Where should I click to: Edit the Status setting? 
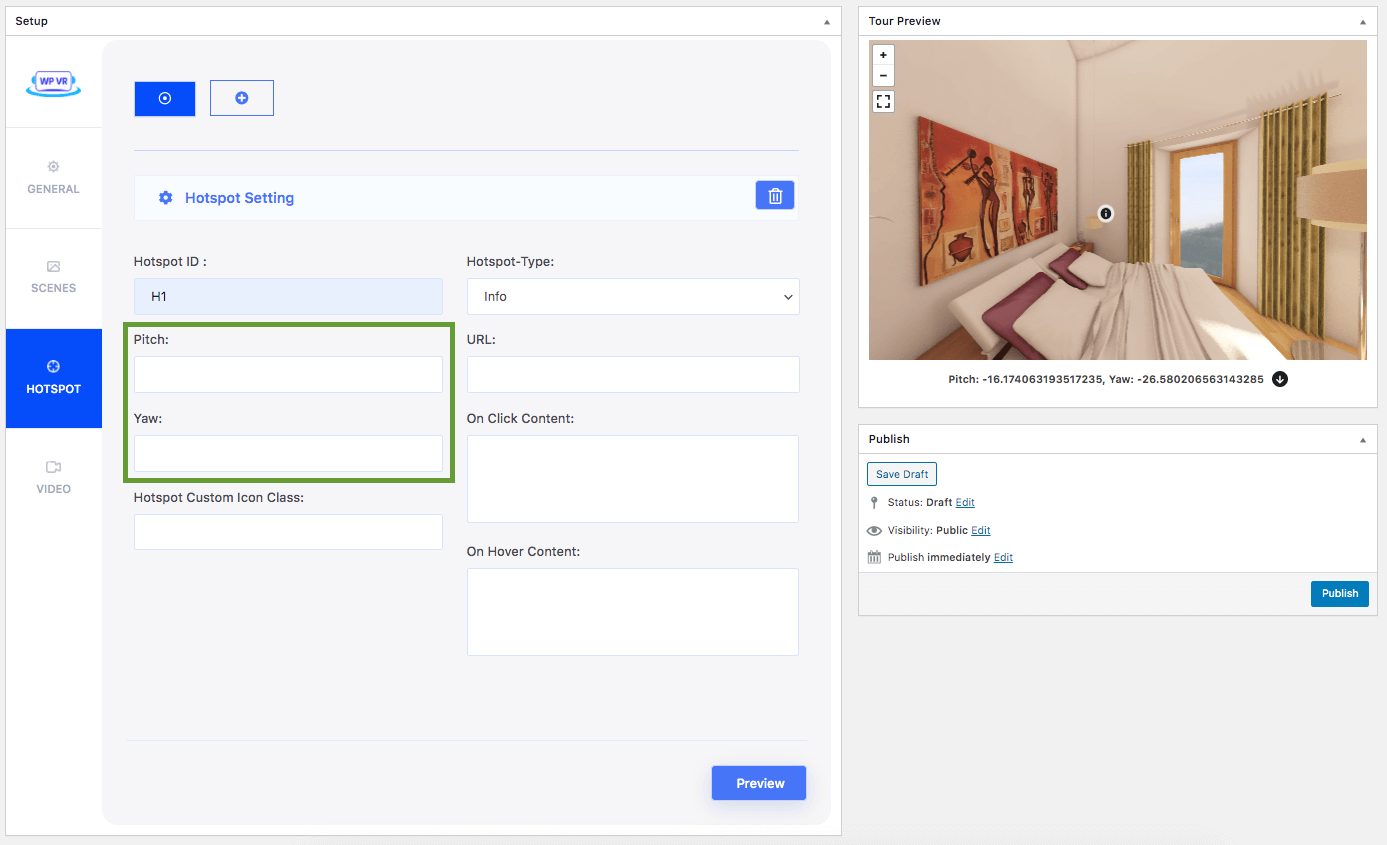tap(965, 503)
